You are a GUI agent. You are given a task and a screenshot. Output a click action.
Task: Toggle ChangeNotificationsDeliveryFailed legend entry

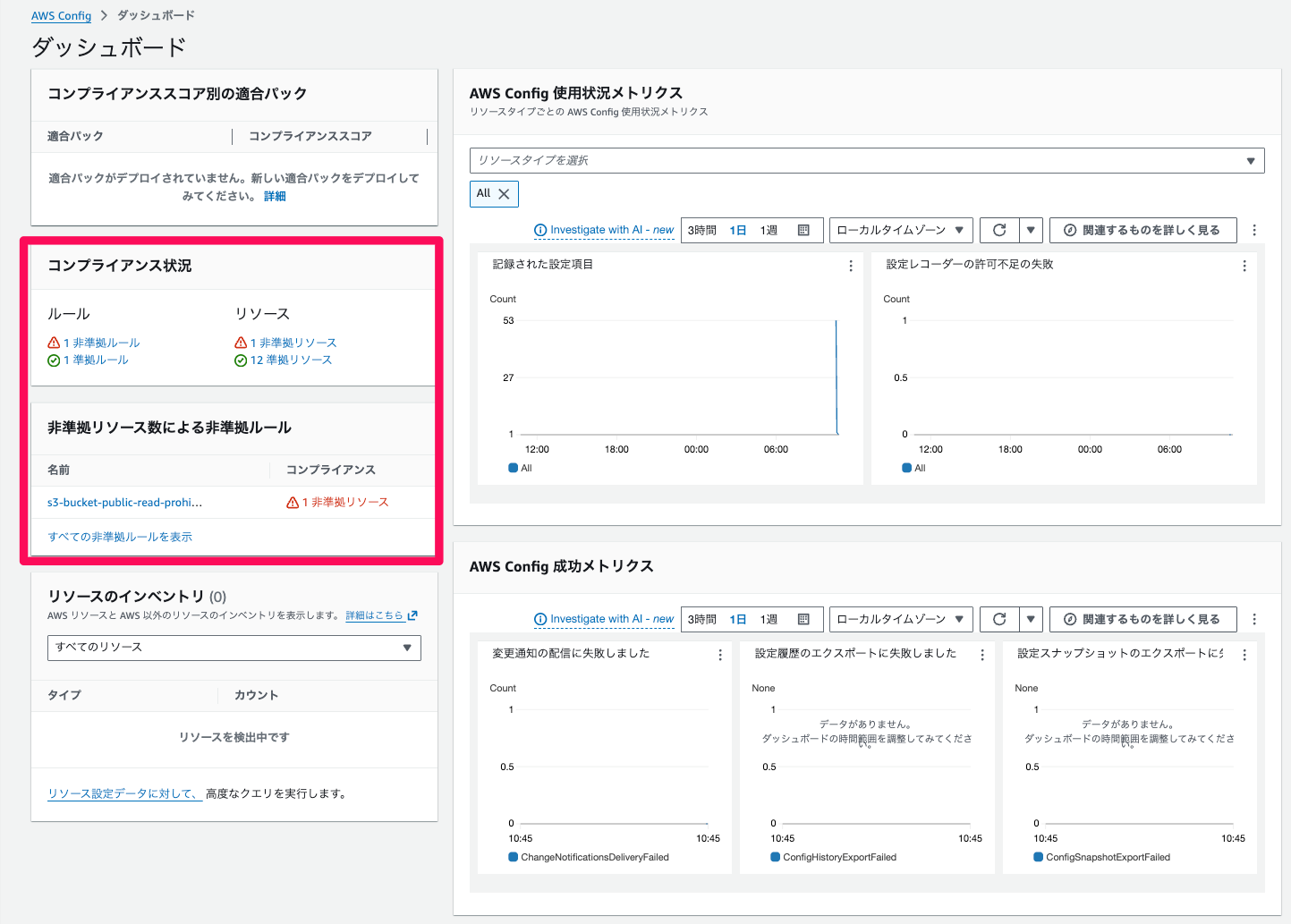[x=589, y=857]
